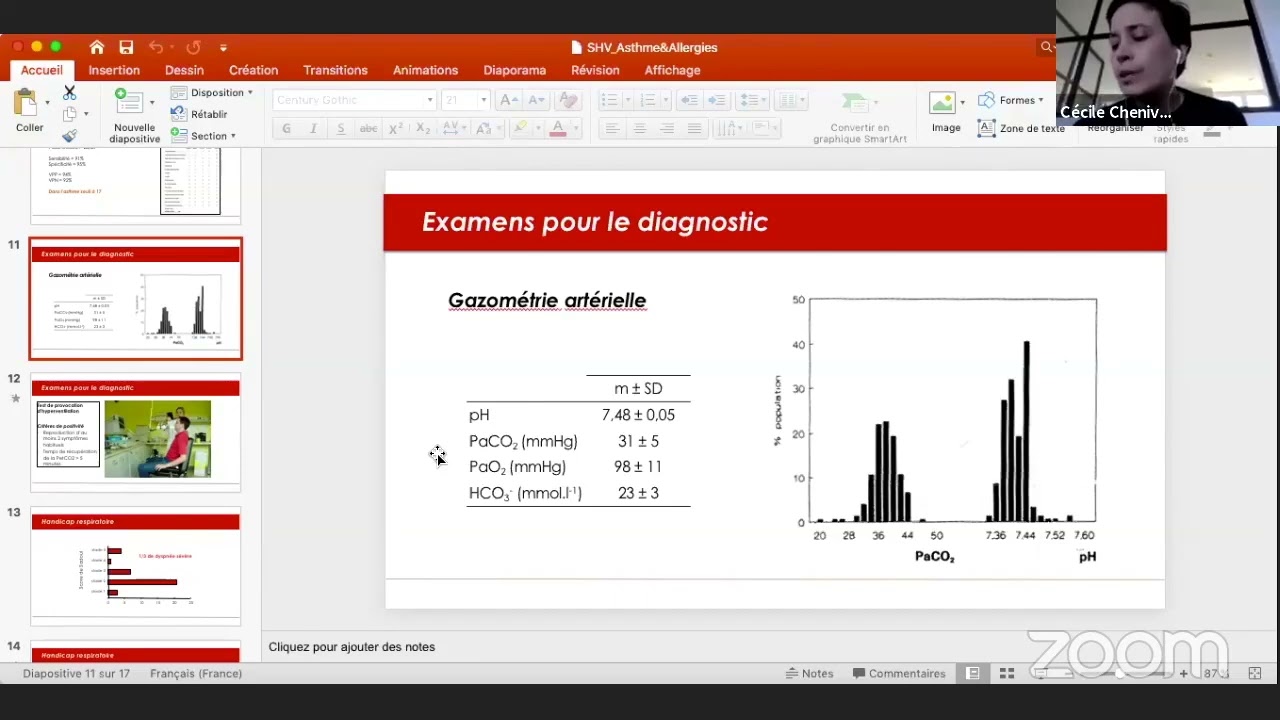Image resolution: width=1280 pixels, height=720 pixels.
Task: Open the Formes shapes menu
Action: [x=1010, y=100]
